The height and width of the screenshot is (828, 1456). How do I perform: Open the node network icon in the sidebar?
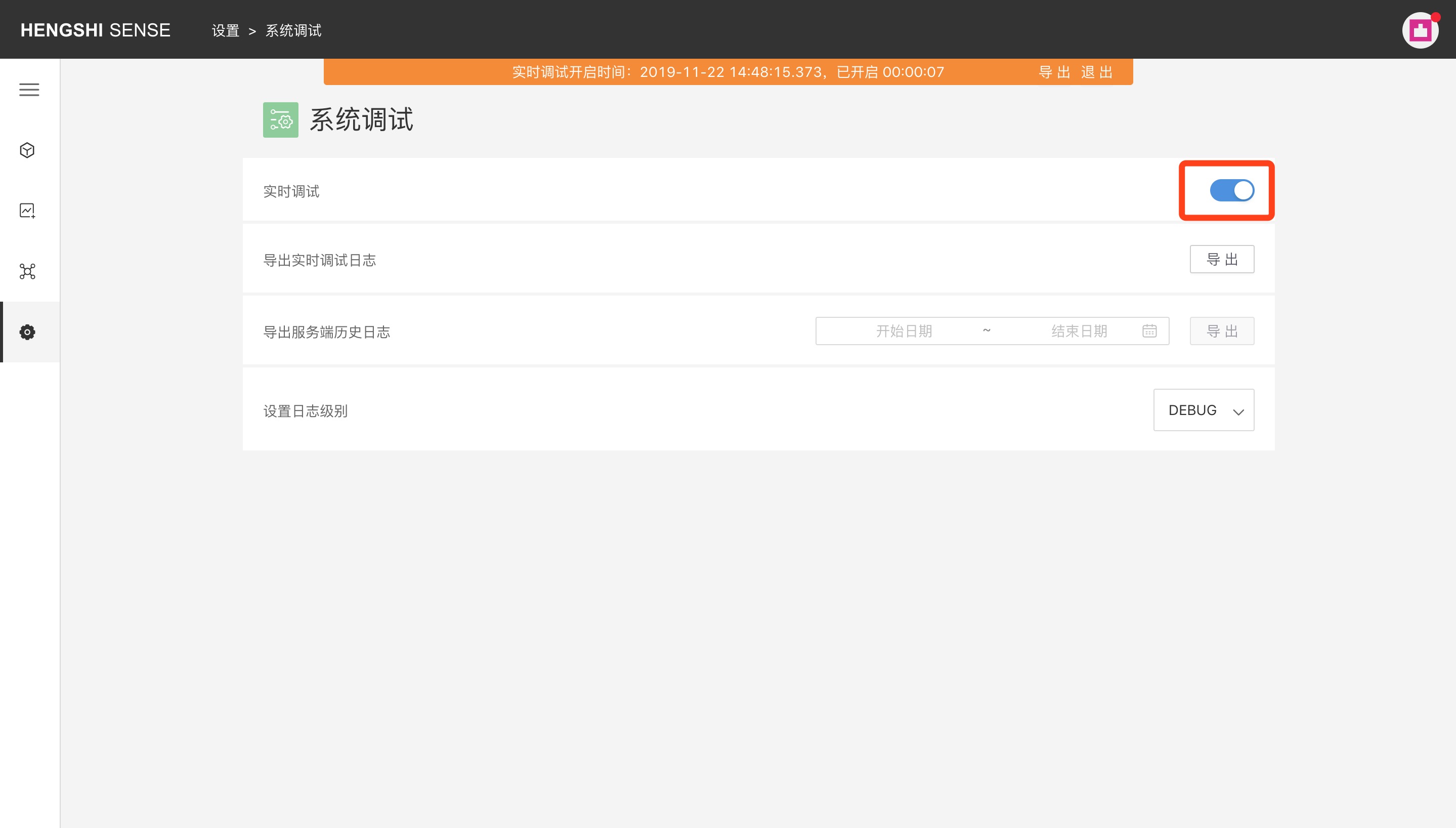27,271
